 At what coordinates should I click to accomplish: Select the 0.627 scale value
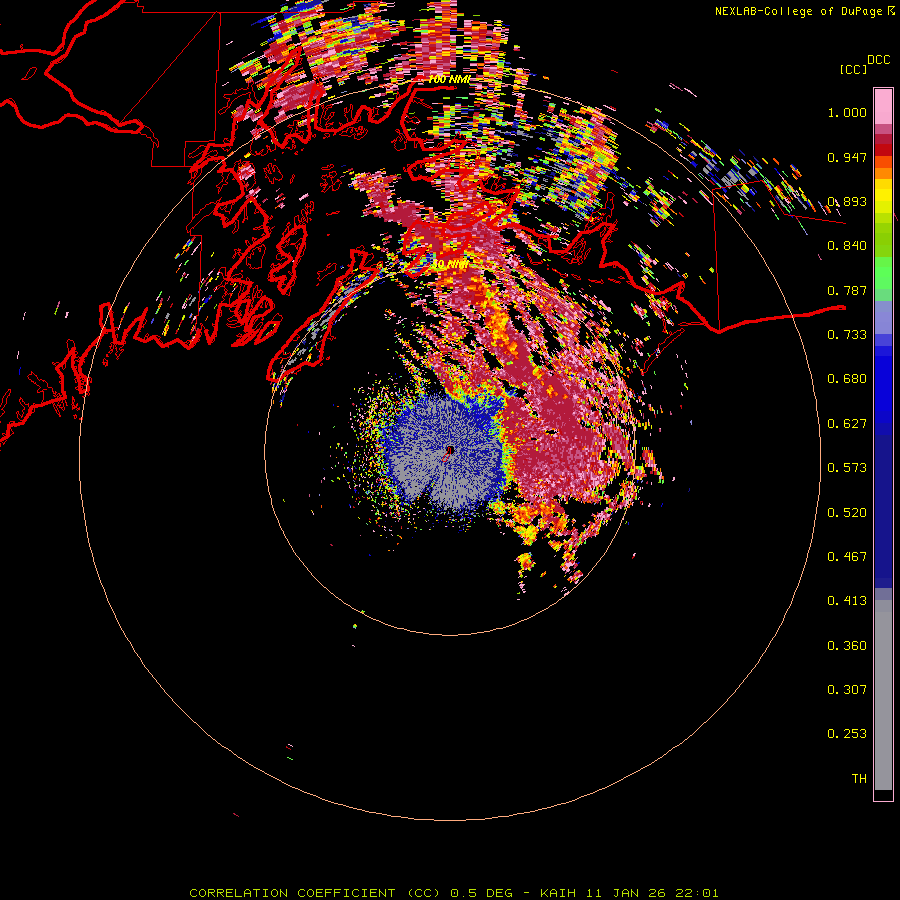[x=847, y=424]
